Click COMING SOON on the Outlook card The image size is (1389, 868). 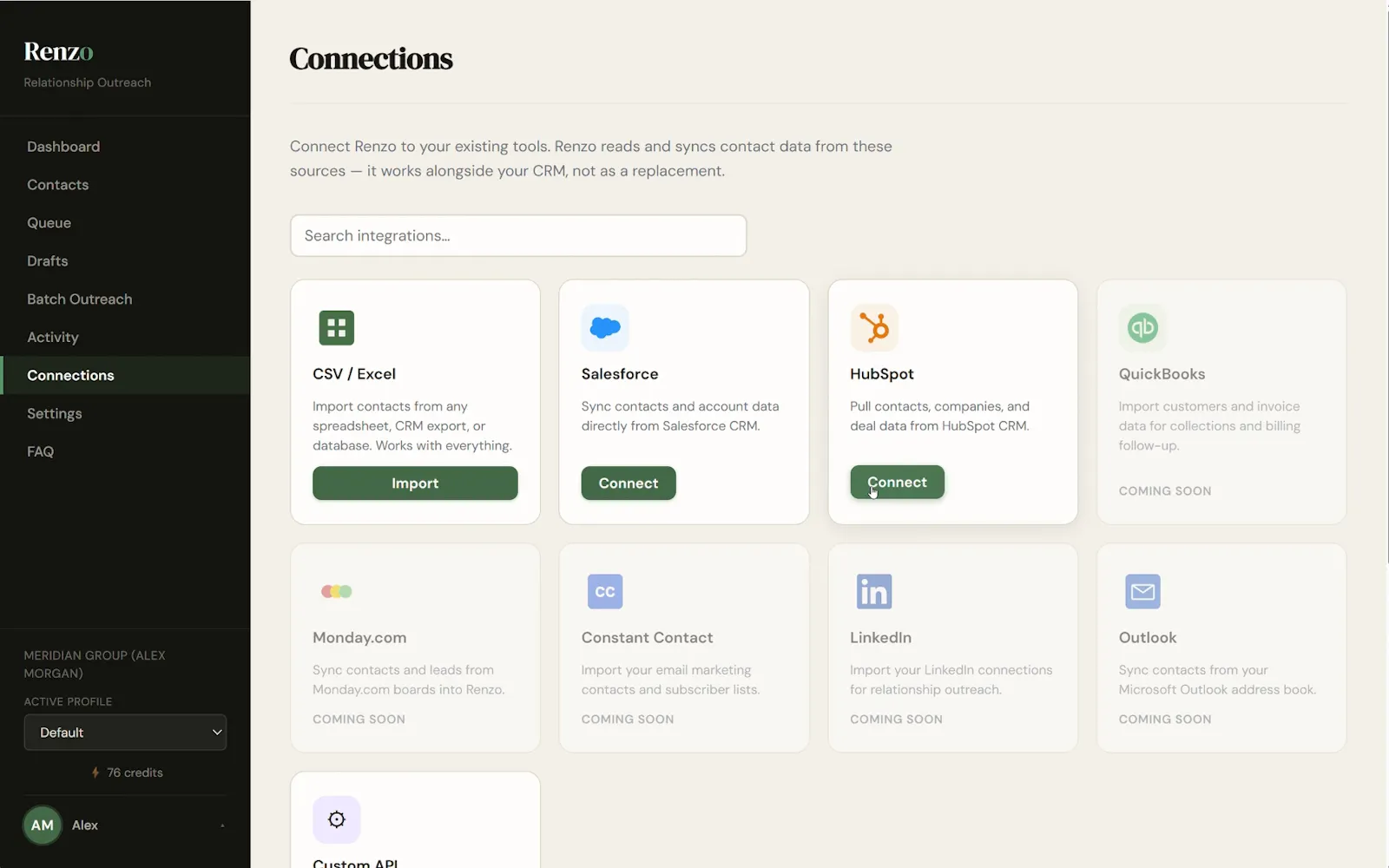(1165, 720)
